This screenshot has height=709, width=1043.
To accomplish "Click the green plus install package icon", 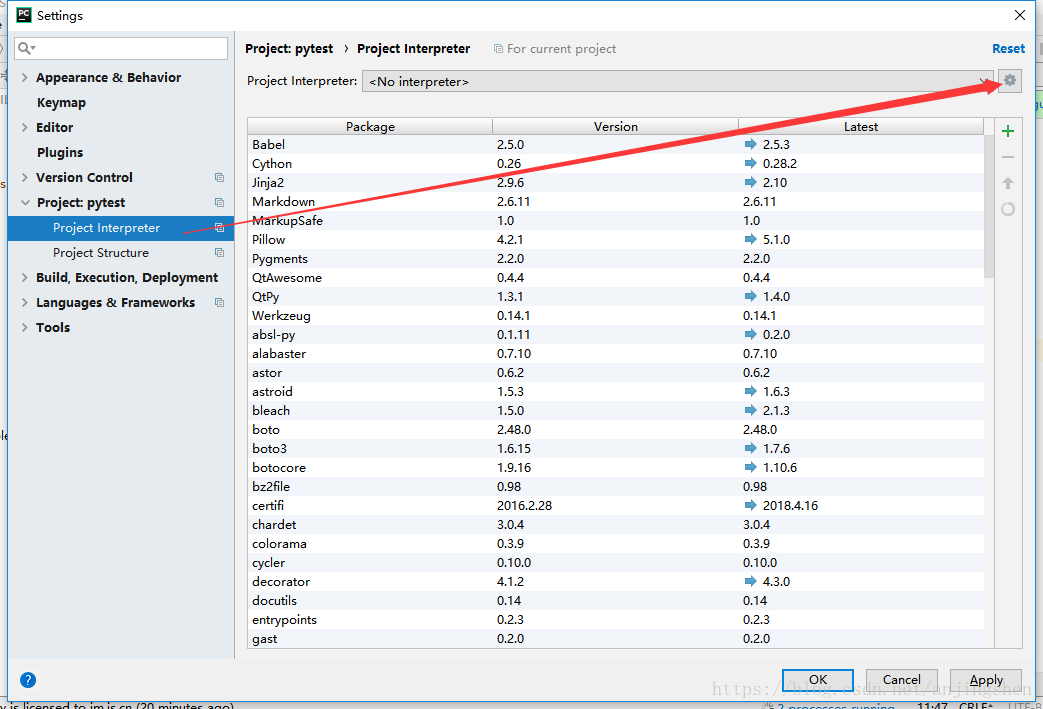I will (1008, 131).
